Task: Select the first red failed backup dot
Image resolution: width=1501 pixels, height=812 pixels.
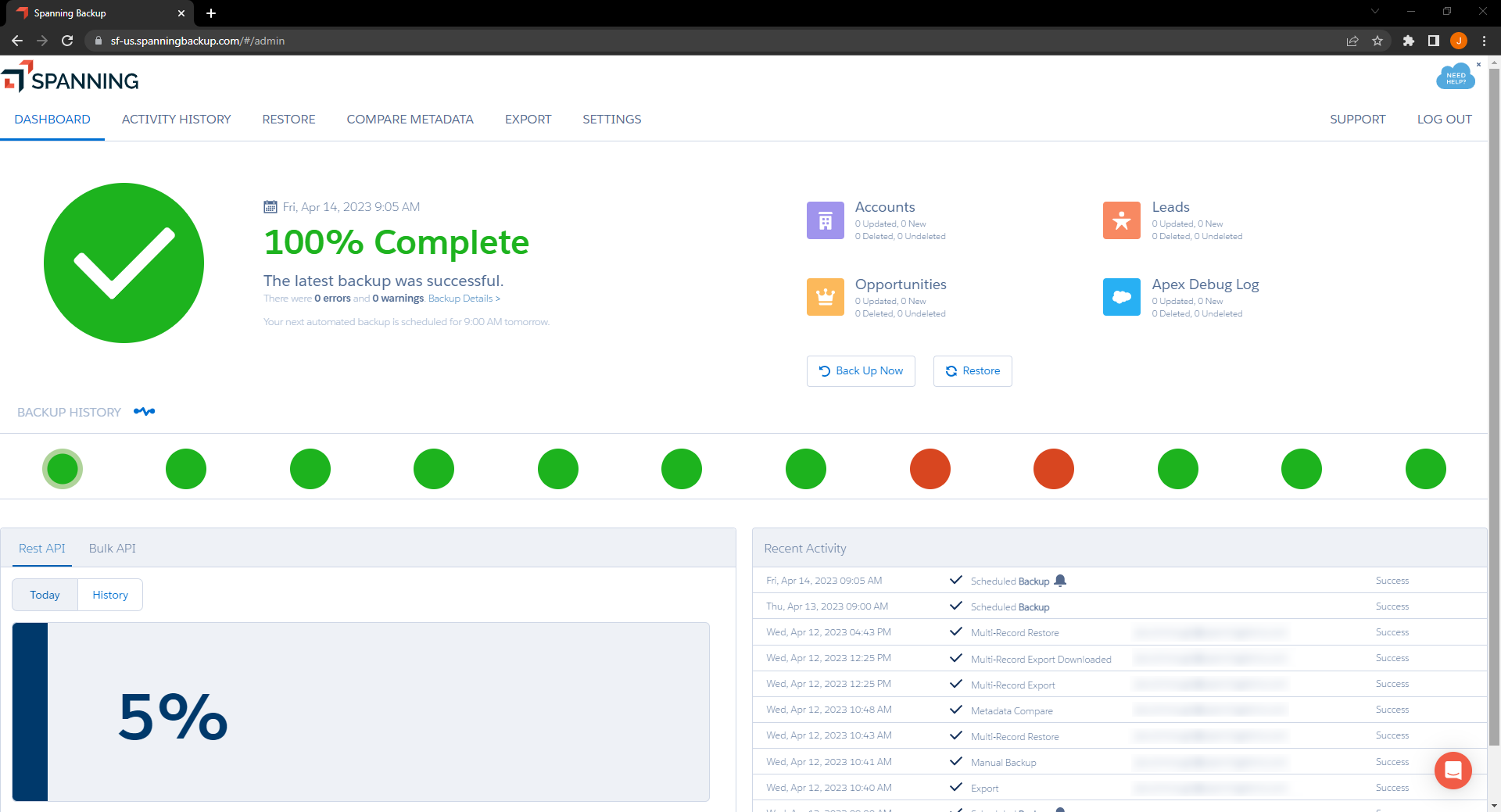Action: point(930,469)
